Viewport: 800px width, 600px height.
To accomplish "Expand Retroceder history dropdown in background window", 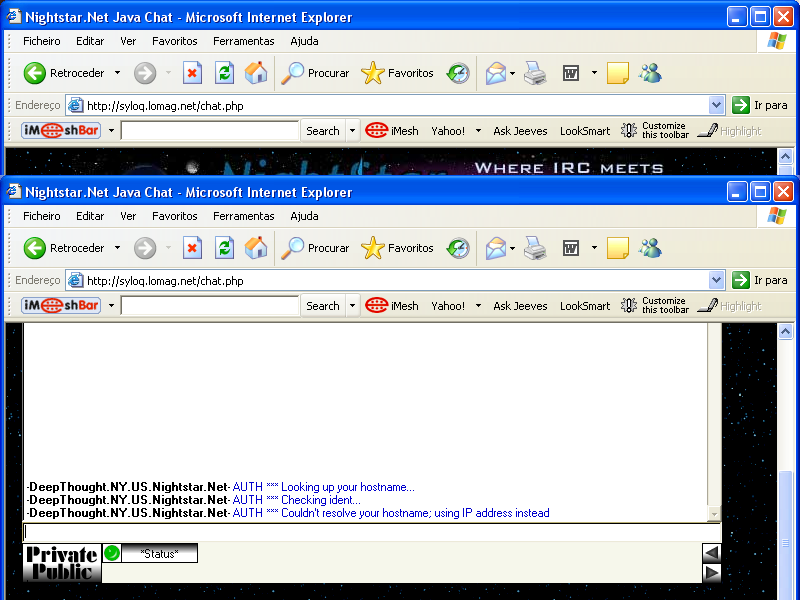I will 117,73.
